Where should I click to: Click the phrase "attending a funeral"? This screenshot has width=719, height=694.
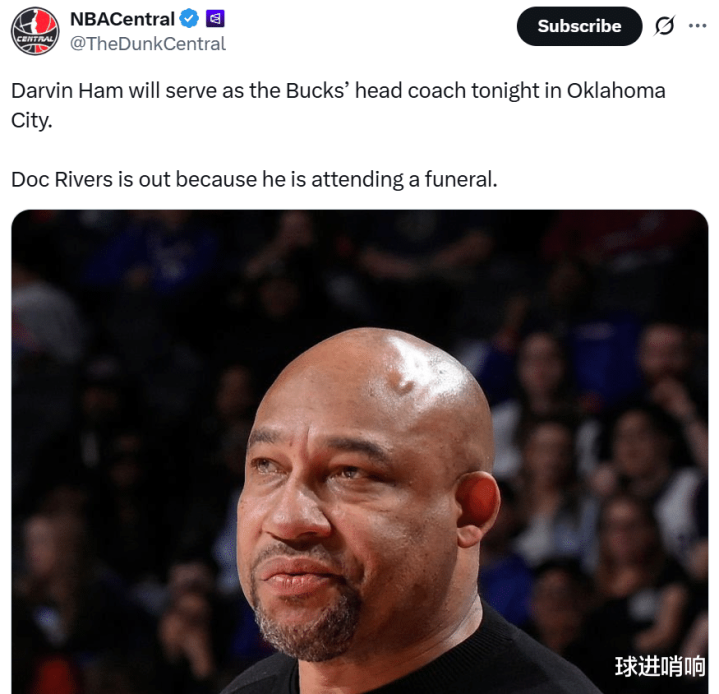click(404, 179)
